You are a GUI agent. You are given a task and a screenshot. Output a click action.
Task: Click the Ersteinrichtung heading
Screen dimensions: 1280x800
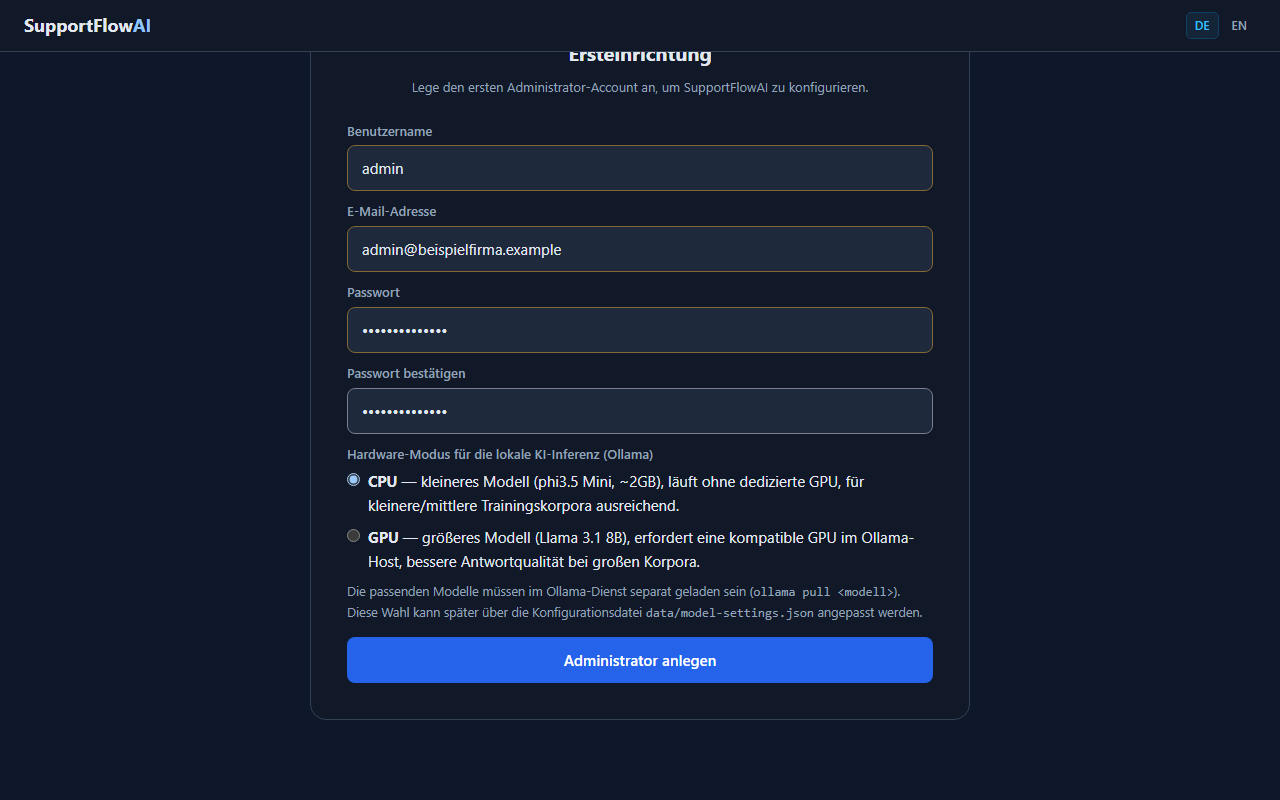[x=640, y=55]
